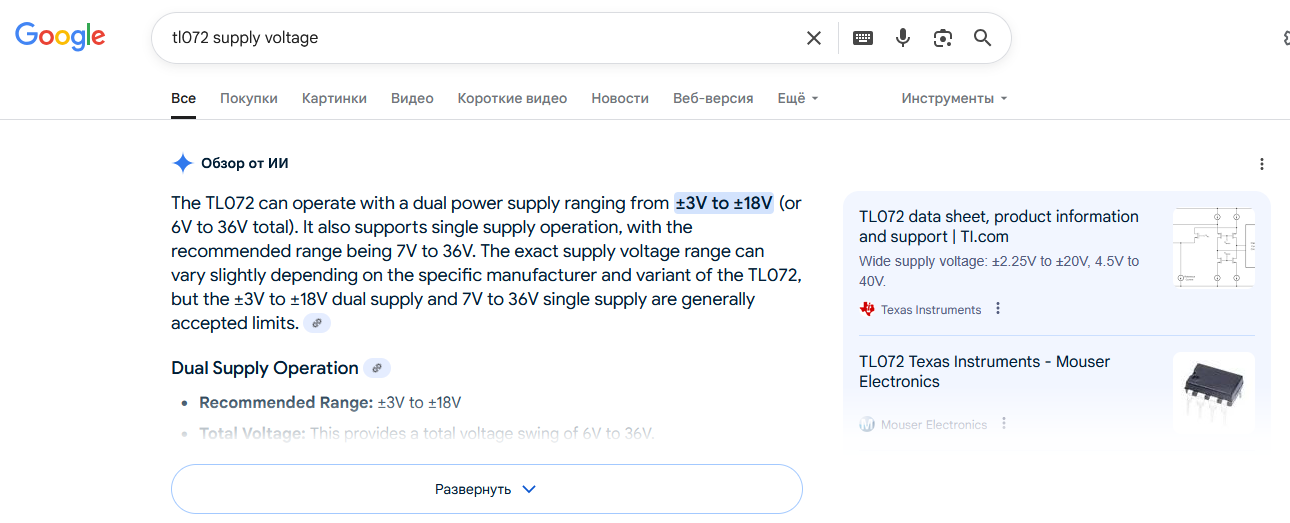Click link chip beside Dual Supply Operation

(x=377, y=368)
